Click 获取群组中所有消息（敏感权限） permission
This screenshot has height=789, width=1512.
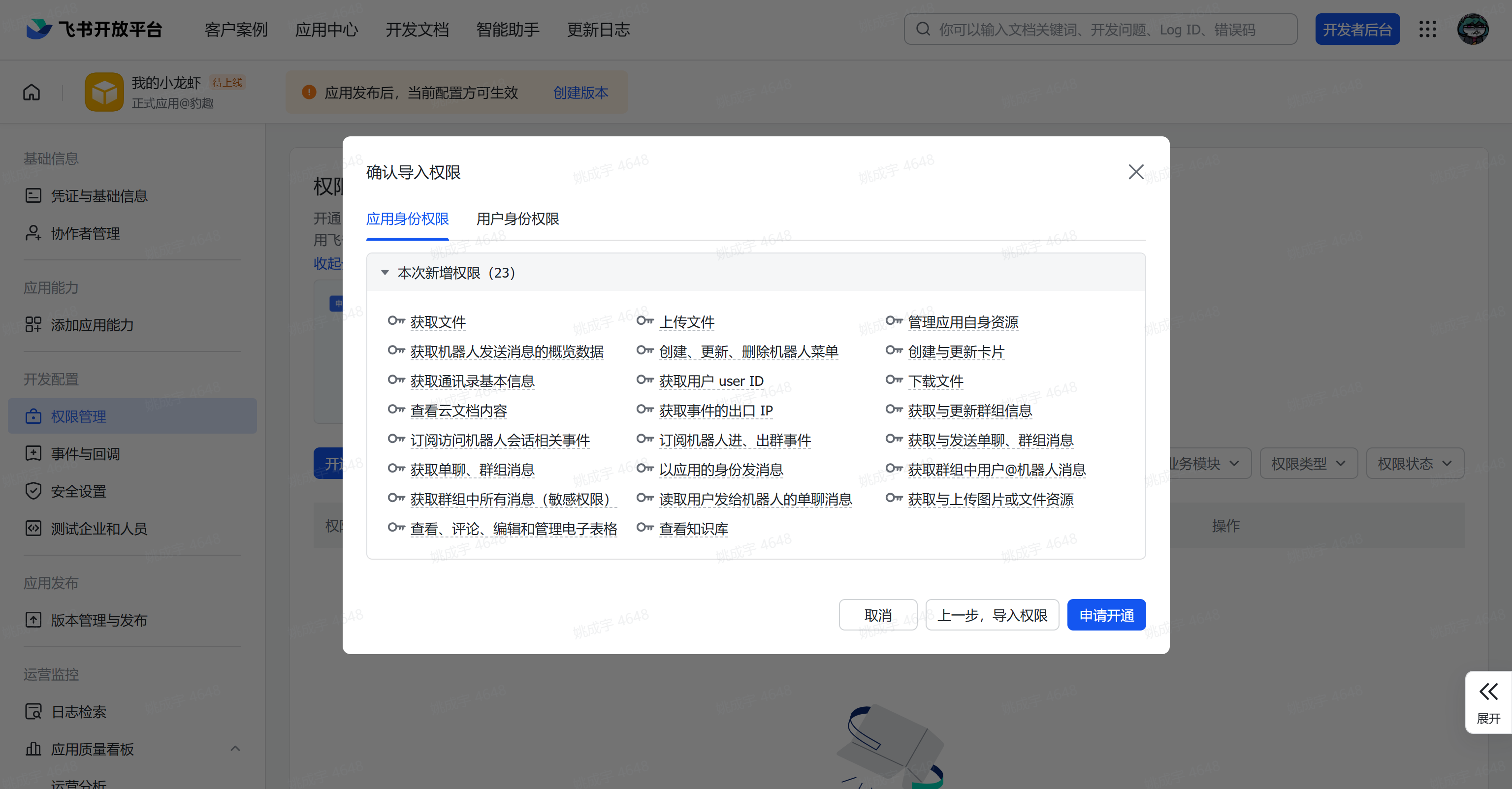click(x=514, y=499)
